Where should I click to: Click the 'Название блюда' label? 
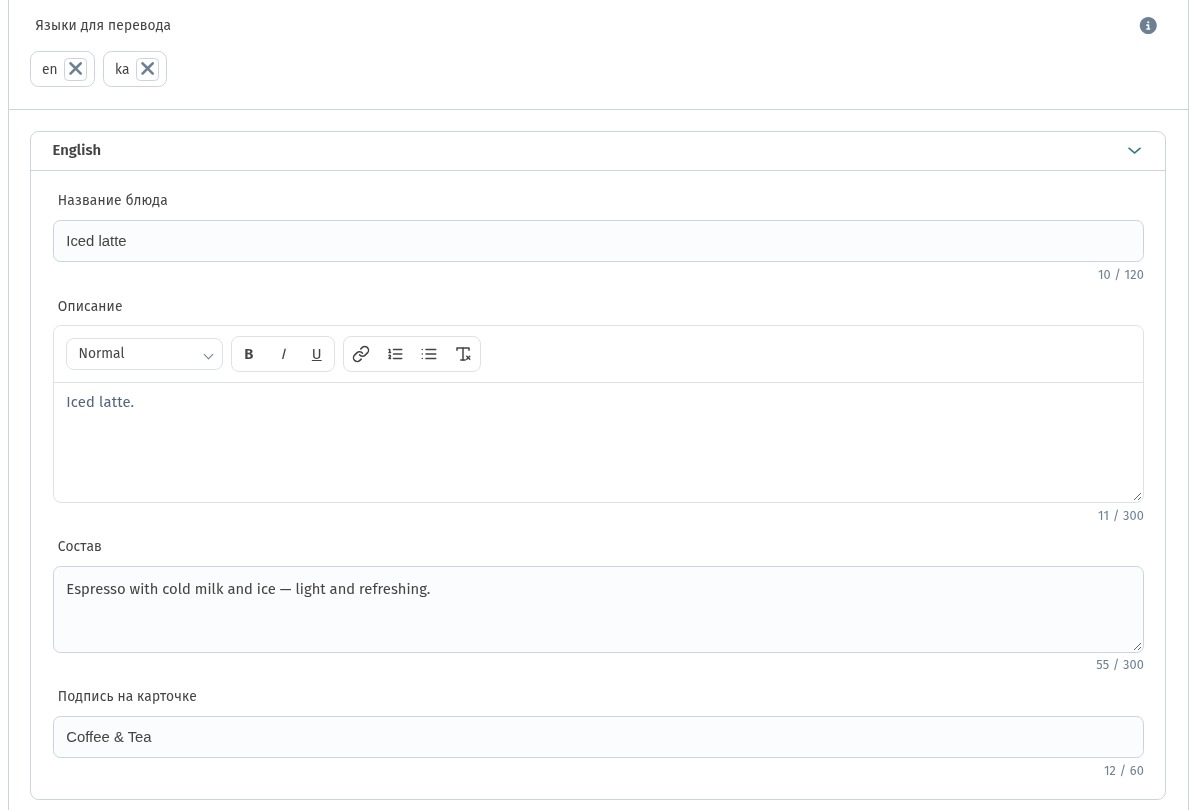(112, 200)
